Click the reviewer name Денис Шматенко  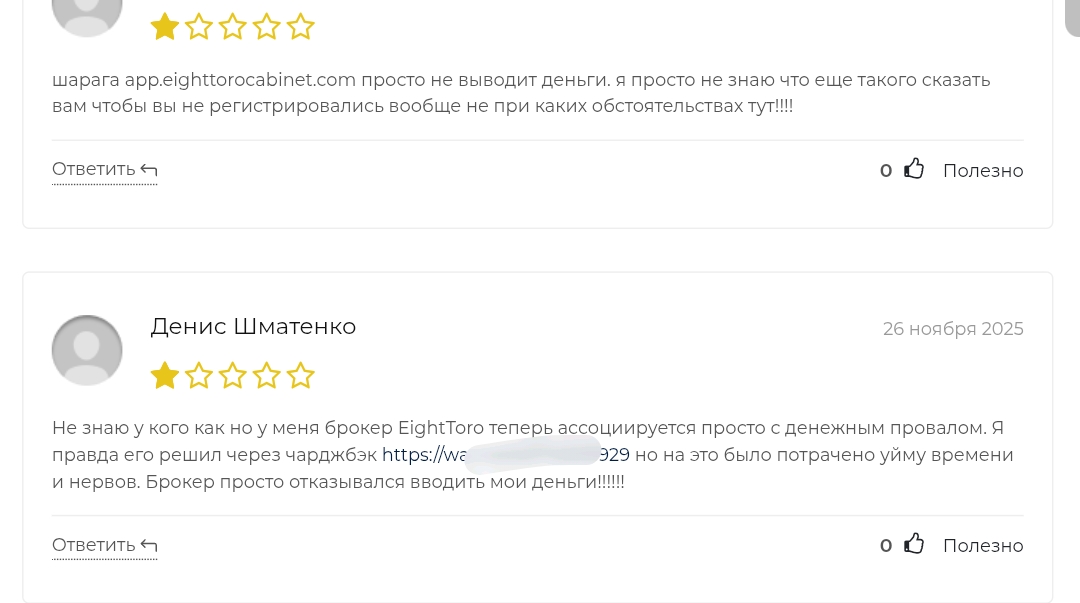253,327
